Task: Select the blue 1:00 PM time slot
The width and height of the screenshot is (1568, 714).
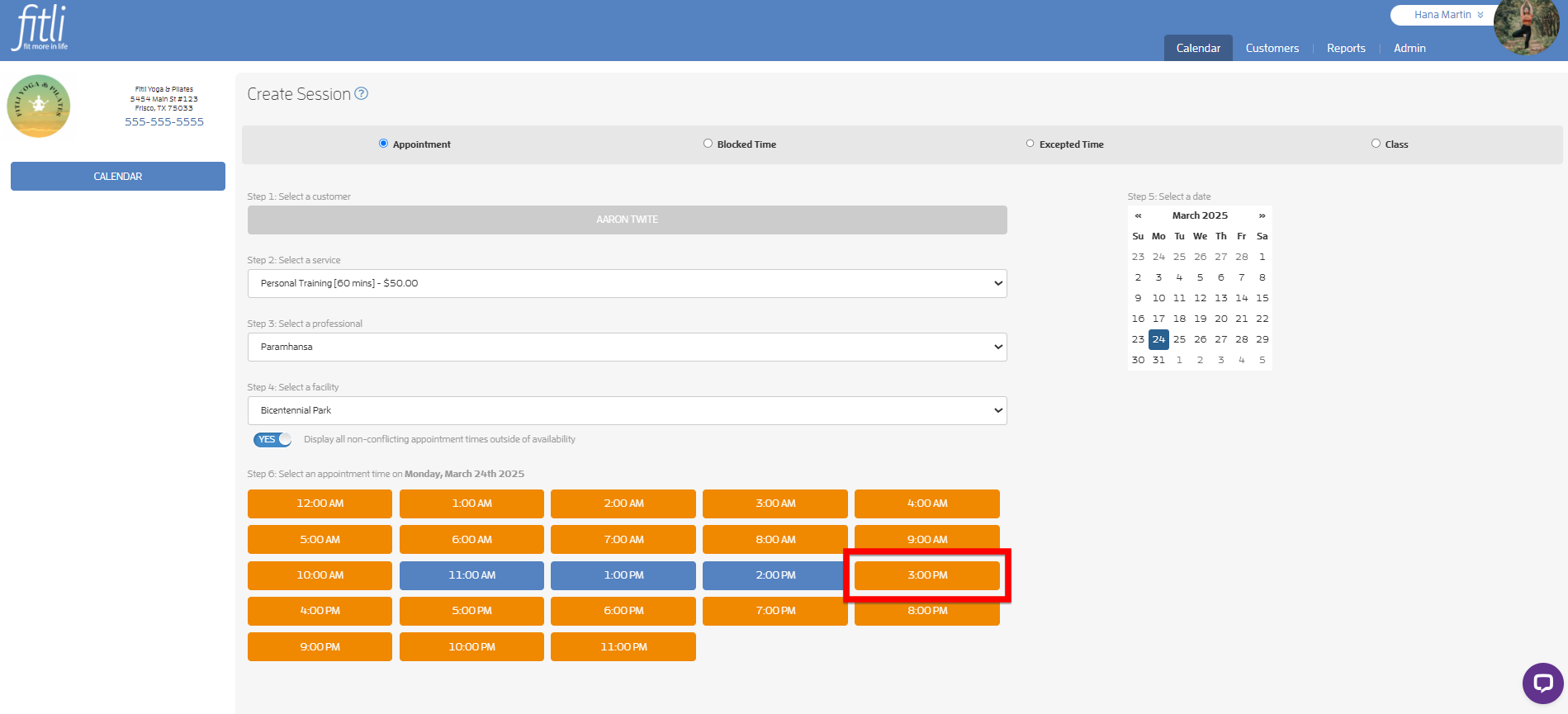Action: point(623,575)
